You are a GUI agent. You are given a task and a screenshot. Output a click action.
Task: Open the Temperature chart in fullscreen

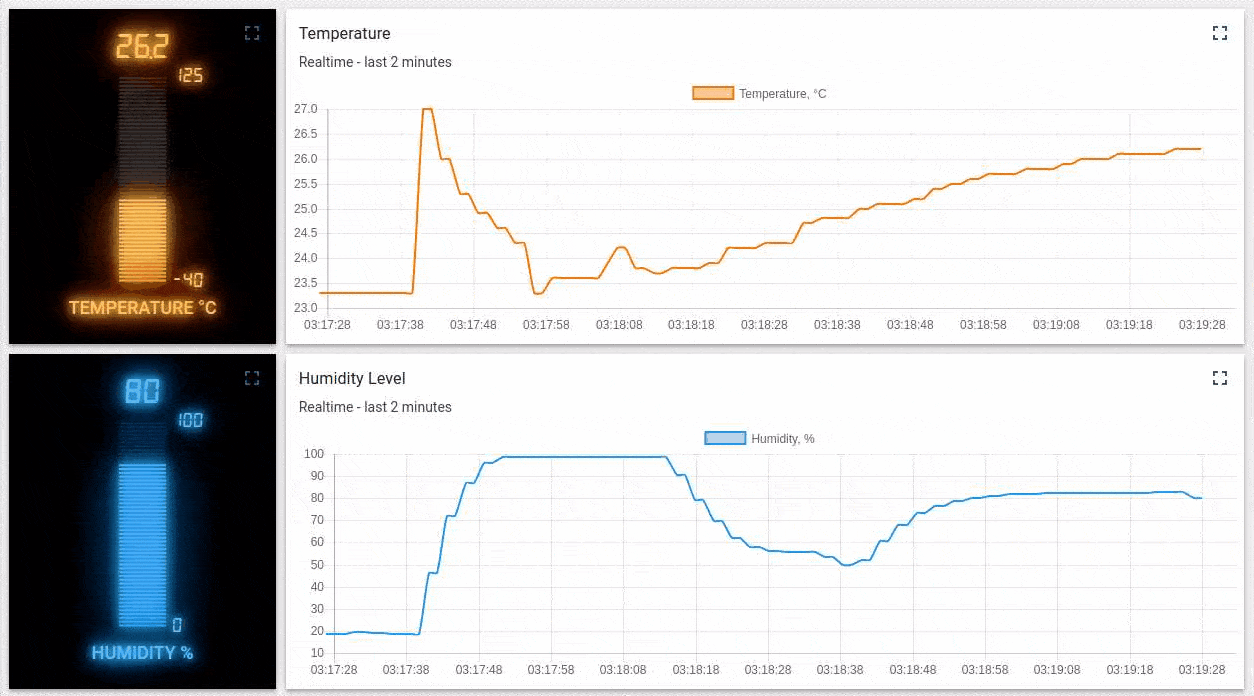coord(1219,33)
